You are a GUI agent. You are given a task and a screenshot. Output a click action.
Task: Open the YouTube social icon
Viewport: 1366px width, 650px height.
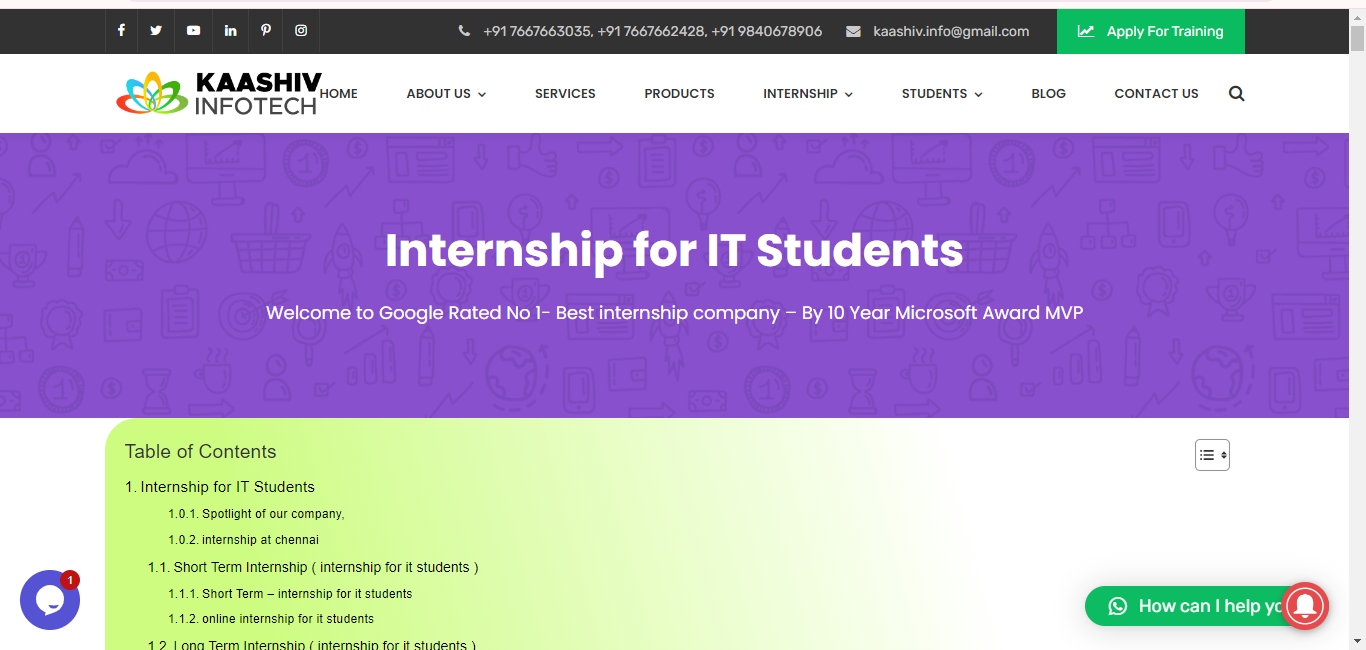[193, 31]
